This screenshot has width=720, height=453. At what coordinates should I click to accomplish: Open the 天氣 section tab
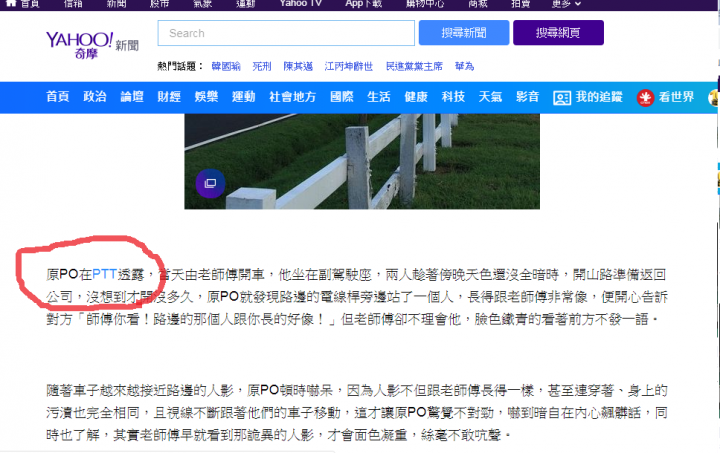click(490, 97)
